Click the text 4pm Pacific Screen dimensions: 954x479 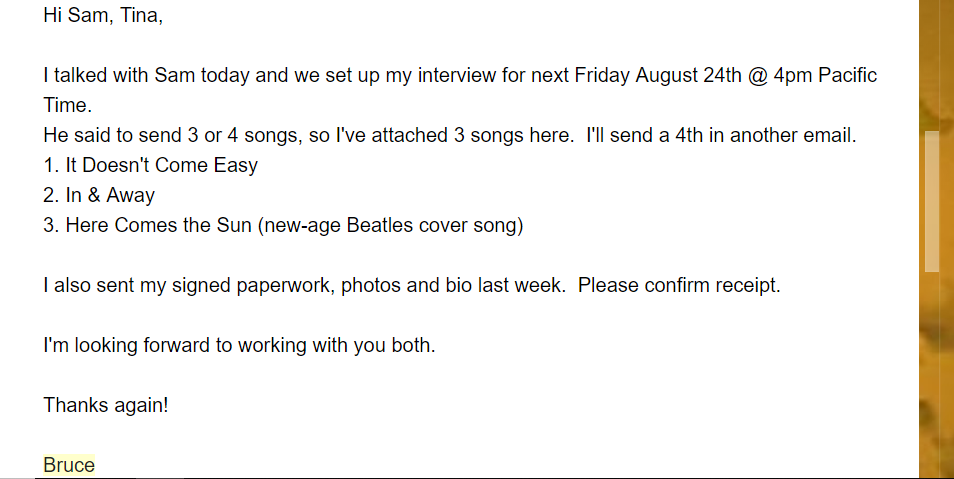point(825,75)
